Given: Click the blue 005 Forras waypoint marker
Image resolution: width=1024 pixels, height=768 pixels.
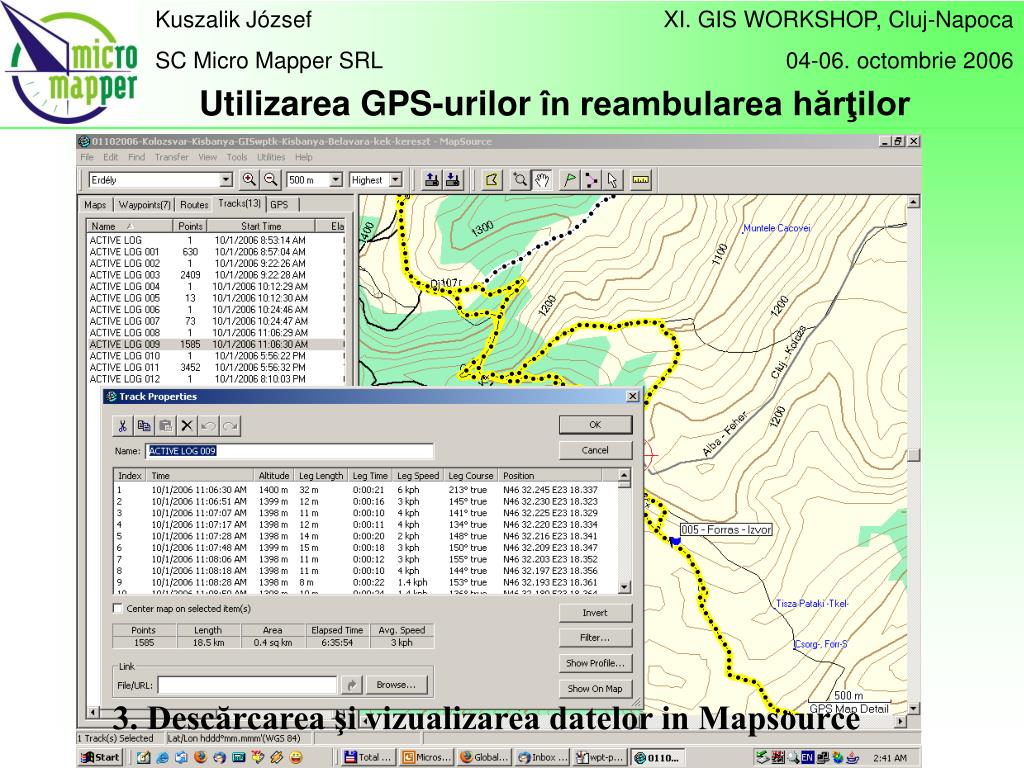Looking at the screenshot, I should pyautogui.click(x=675, y=541).
